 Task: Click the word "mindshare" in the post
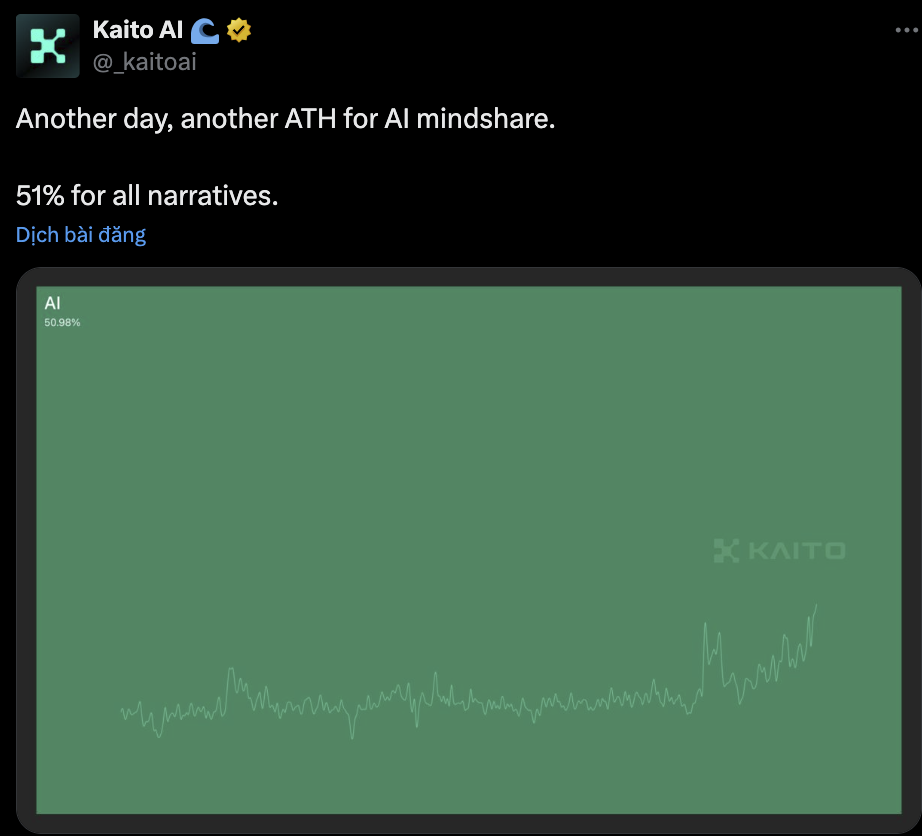coord(482,119)
